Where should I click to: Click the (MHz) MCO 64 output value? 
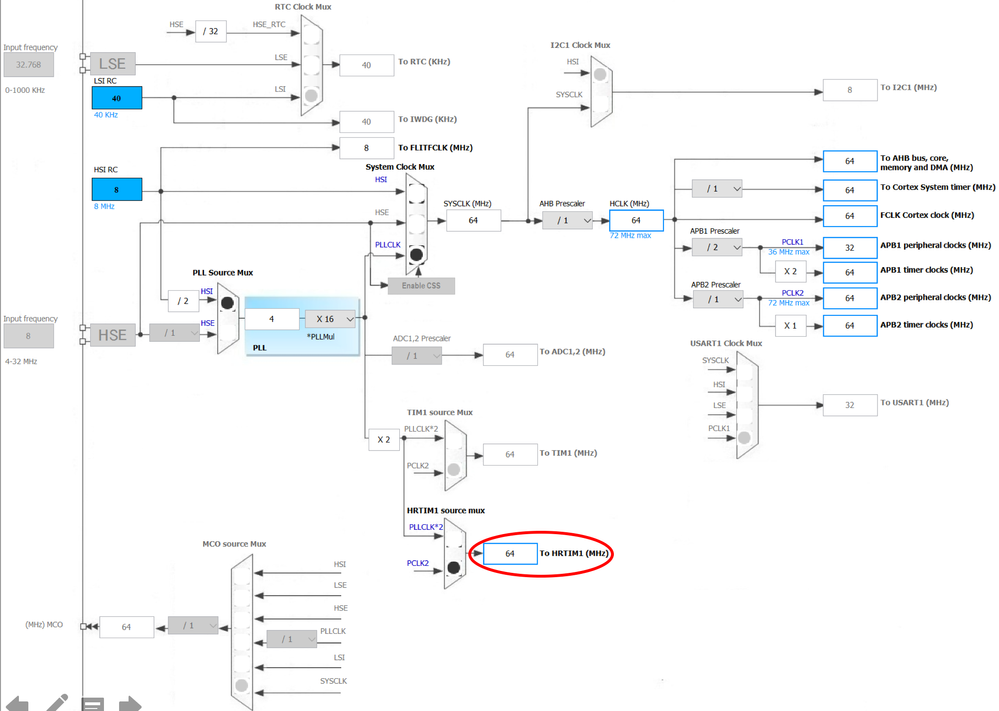click(127, 627)
